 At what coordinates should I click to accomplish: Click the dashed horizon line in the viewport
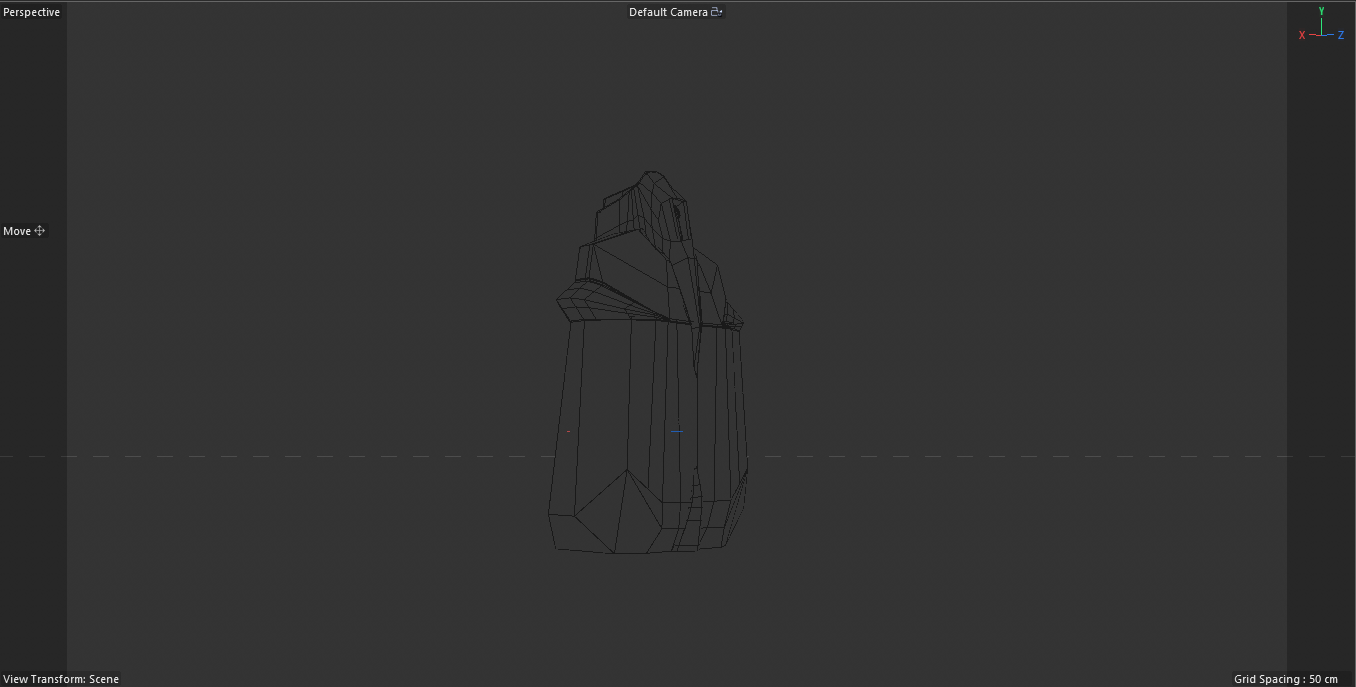tap(300, 455)
